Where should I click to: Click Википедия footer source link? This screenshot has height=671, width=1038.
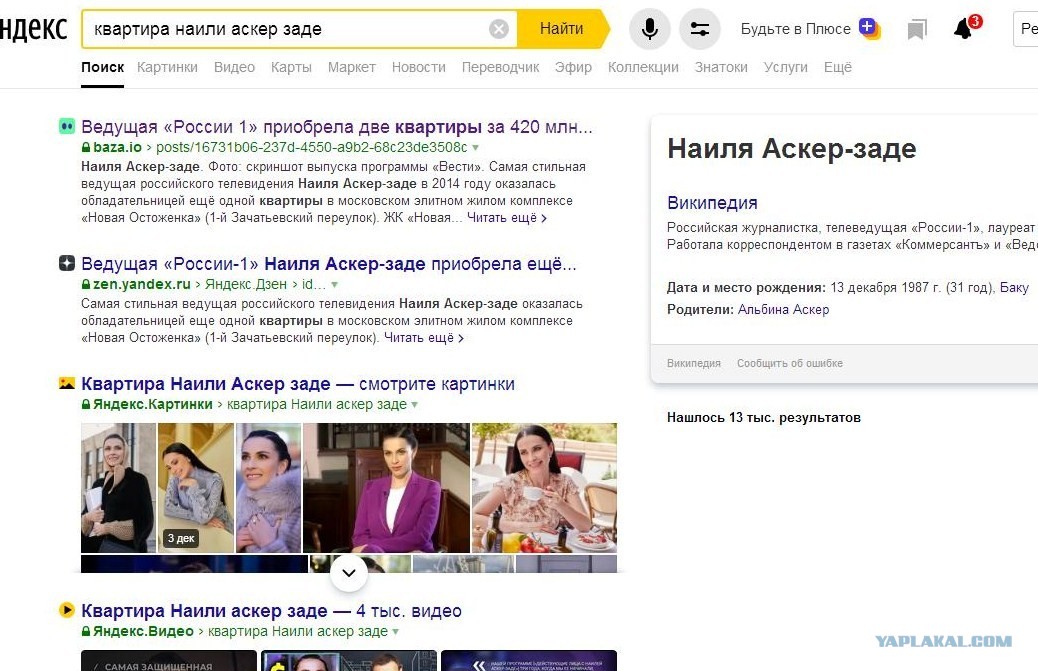click(694, 363)
